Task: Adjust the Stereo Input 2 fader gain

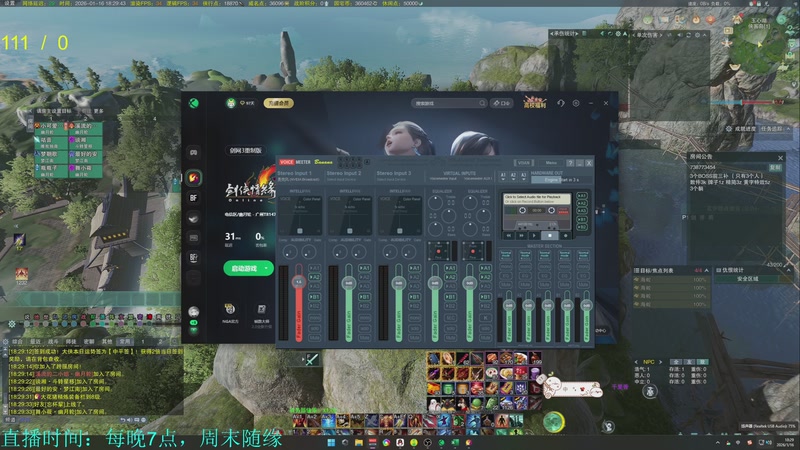Action: (x=348, y=283)
